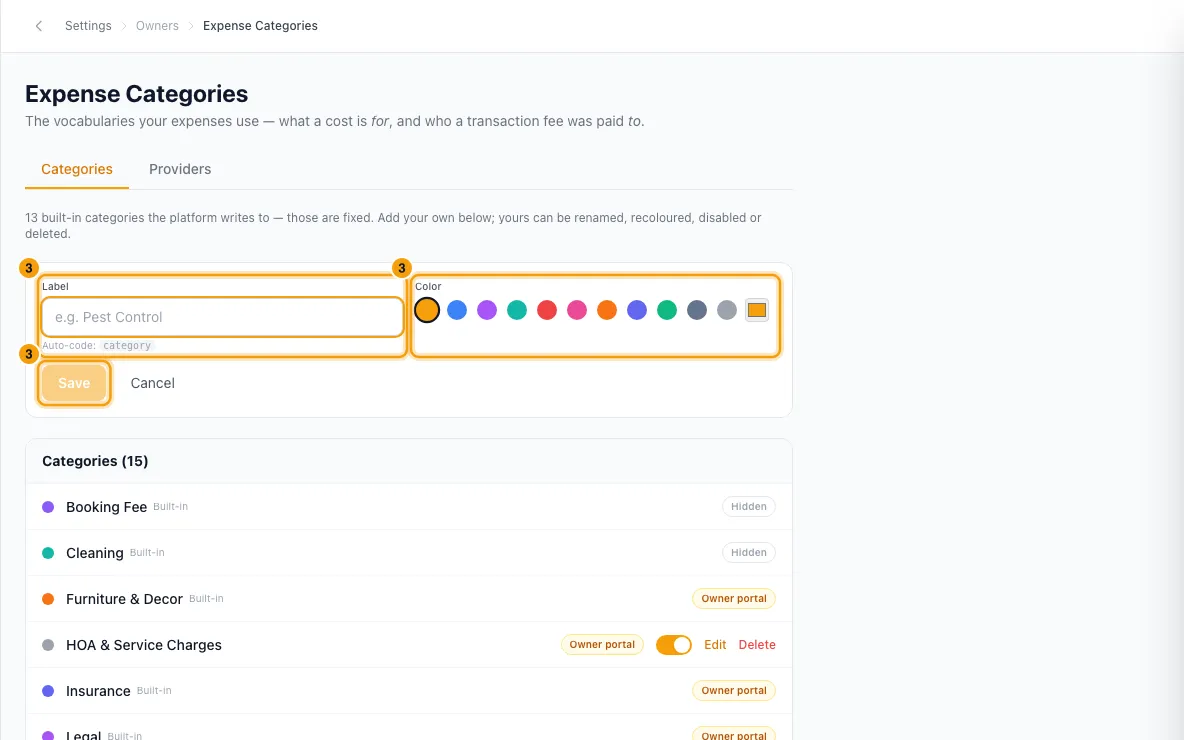Screen dimensions: 1184x740
Task: Click the Save button
Action: [x=74, y=383]
